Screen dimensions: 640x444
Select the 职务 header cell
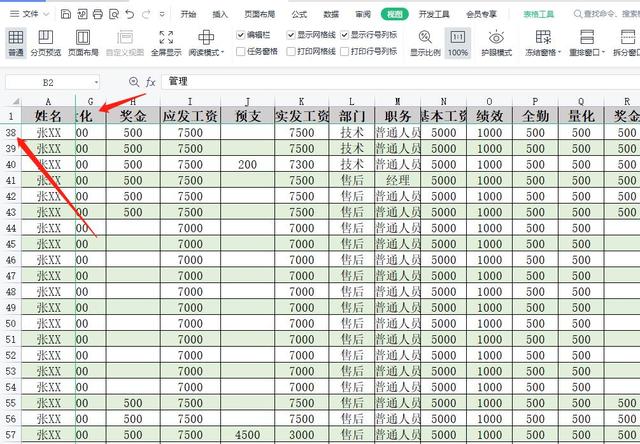pos(398,116)
